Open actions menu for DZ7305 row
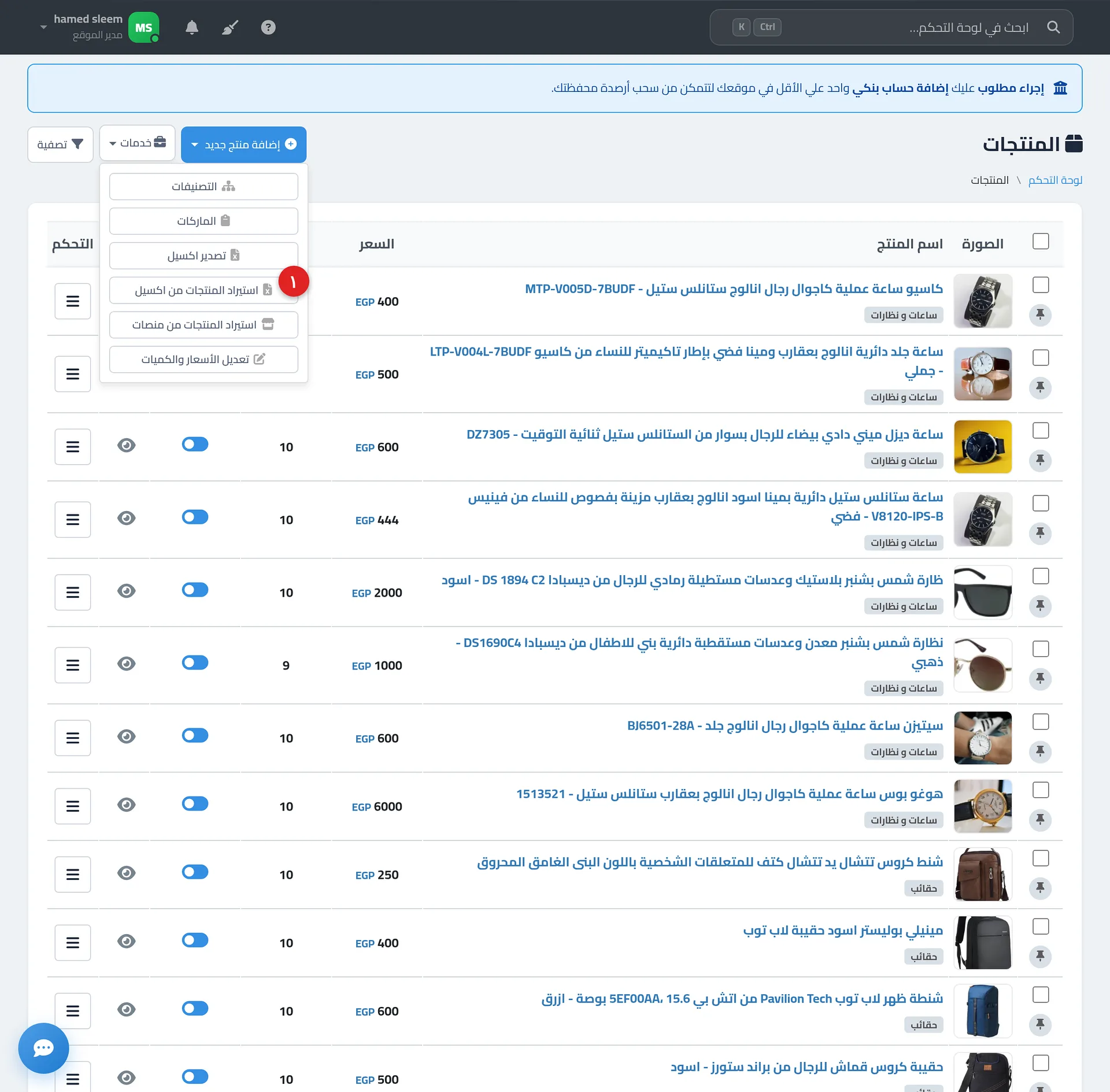This screenshot has width=1110, height=1092. pyautogui.click(x=73, y=447)
